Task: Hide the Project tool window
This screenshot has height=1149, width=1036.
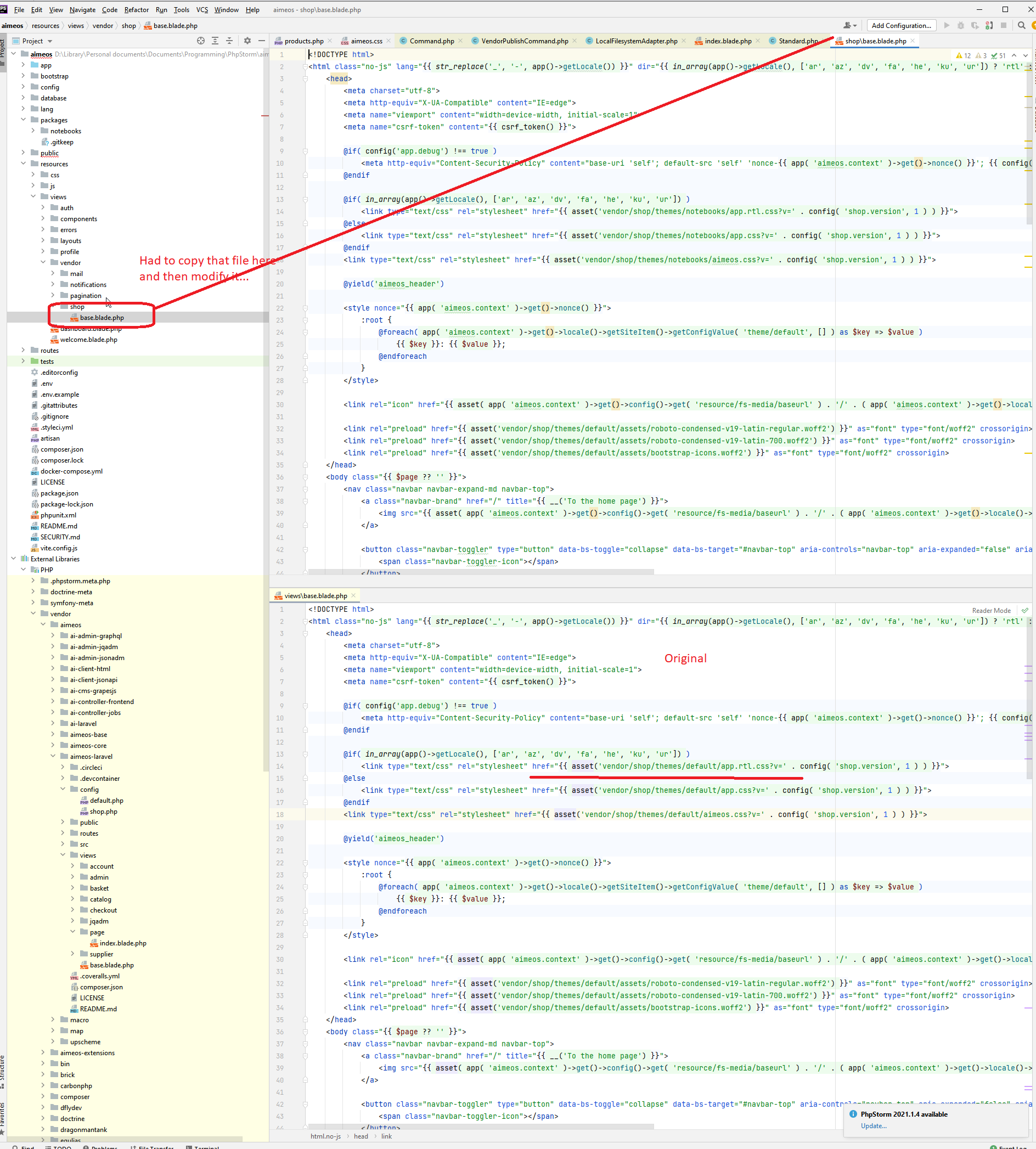Action: [x=262, y=41]
